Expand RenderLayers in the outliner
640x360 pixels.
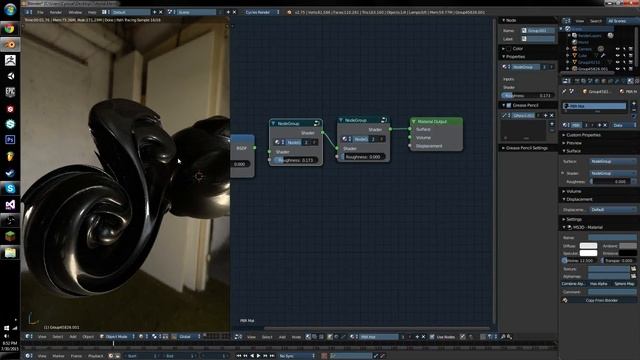pyautogui.click(x=569, y=36)
